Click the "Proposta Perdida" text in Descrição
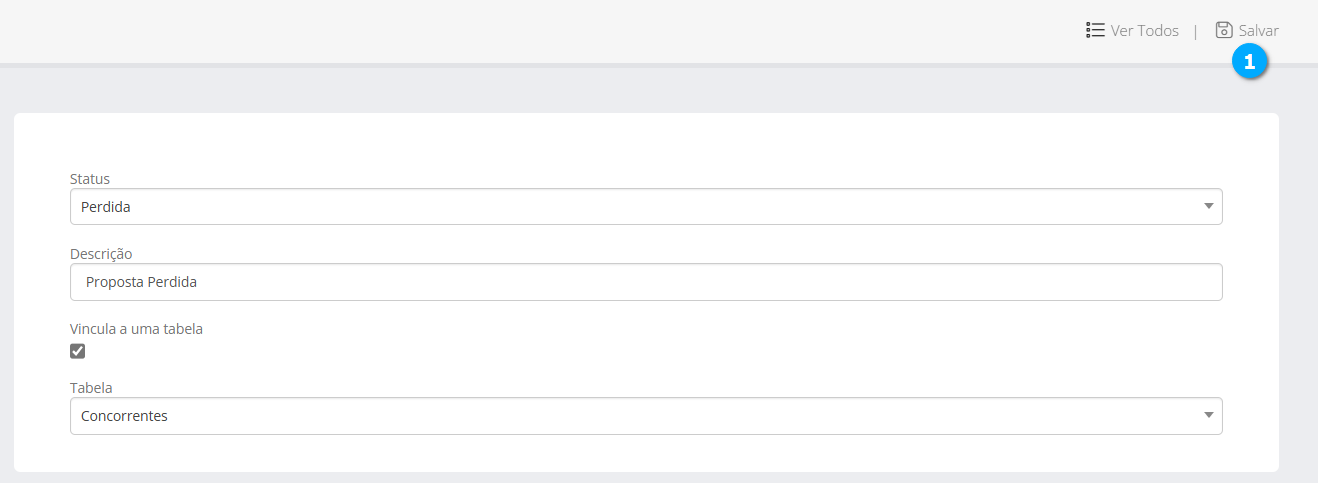1318x483 pixels. 141,282
